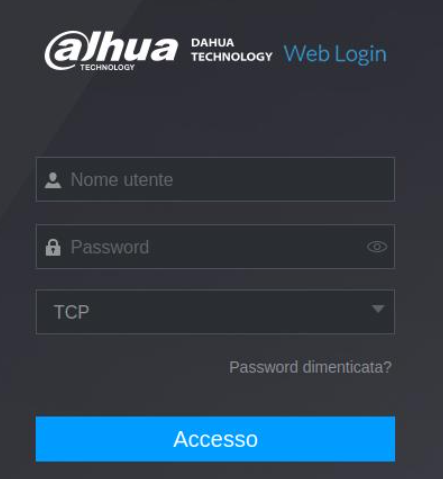This screenshot has width=443, height=479.
Task: Select the TCP text in protocol selector
Action: (72, 312)
